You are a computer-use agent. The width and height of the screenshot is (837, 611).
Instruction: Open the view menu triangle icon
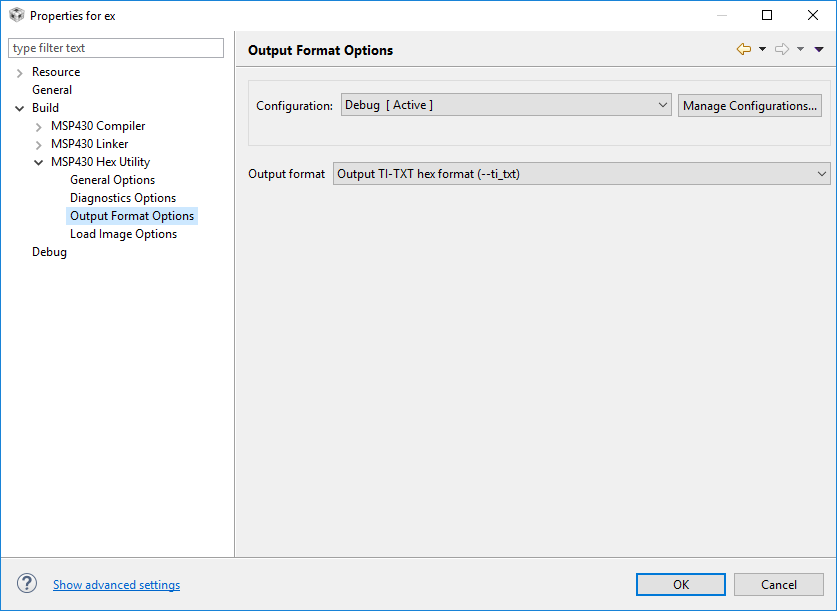(x=819, y=49)
